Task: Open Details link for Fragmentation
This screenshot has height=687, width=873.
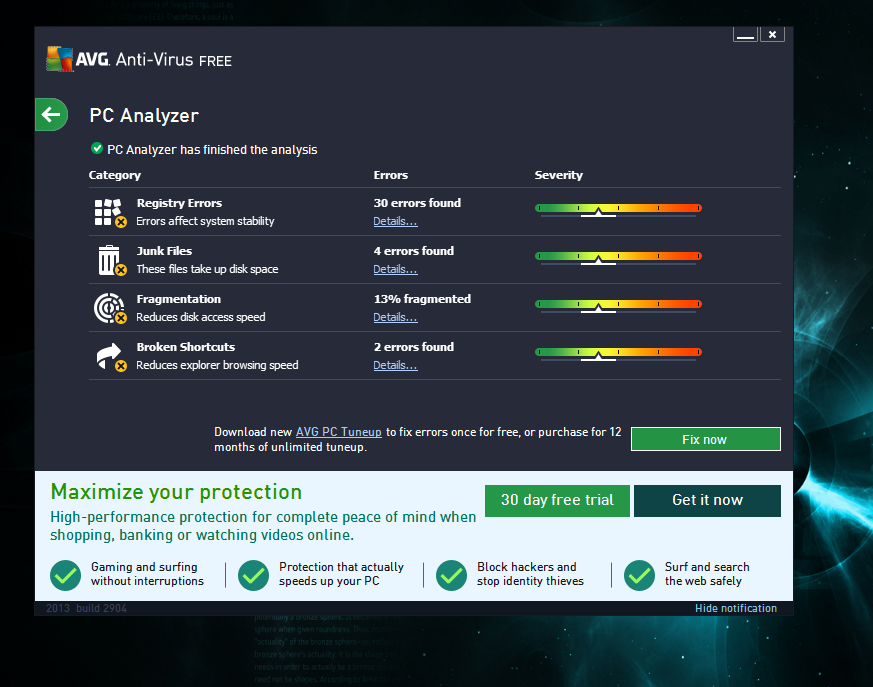Action: tap(395, 317)
